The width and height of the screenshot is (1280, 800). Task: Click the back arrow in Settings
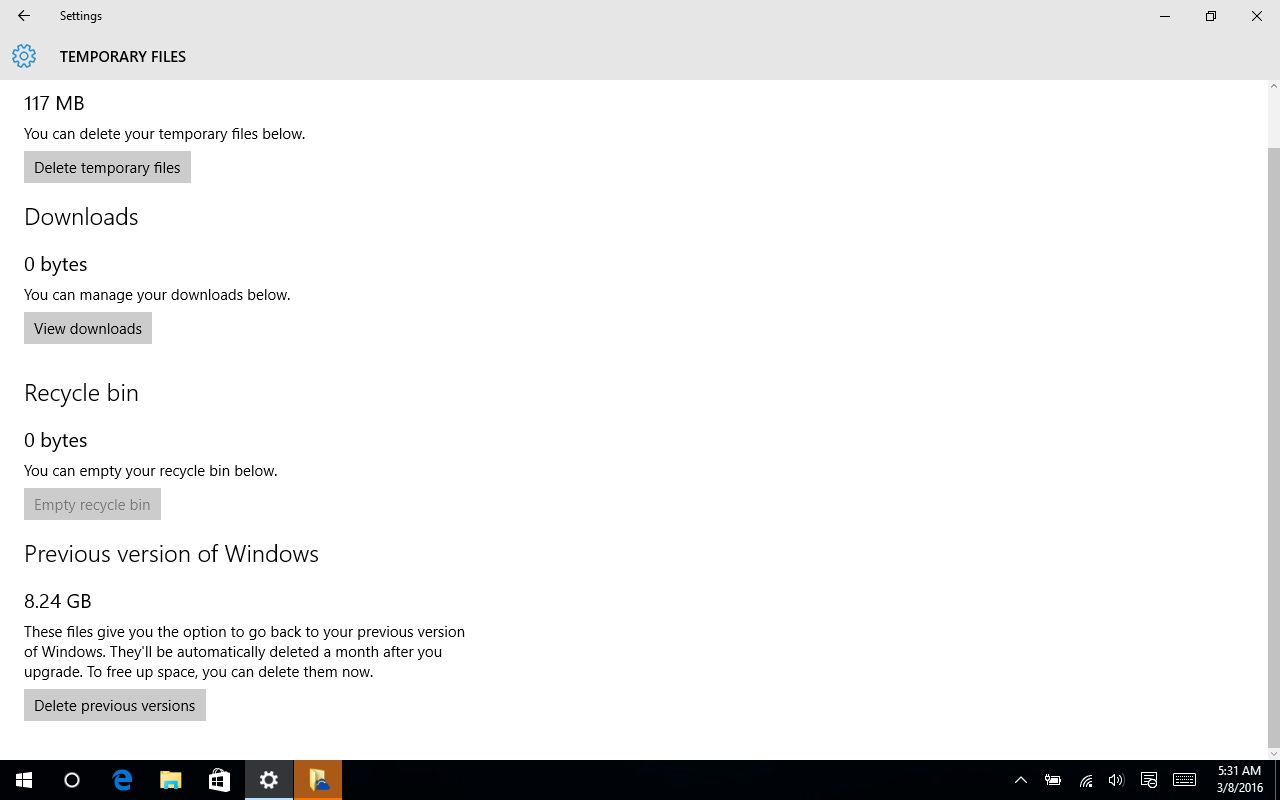(x=22, y=16)
